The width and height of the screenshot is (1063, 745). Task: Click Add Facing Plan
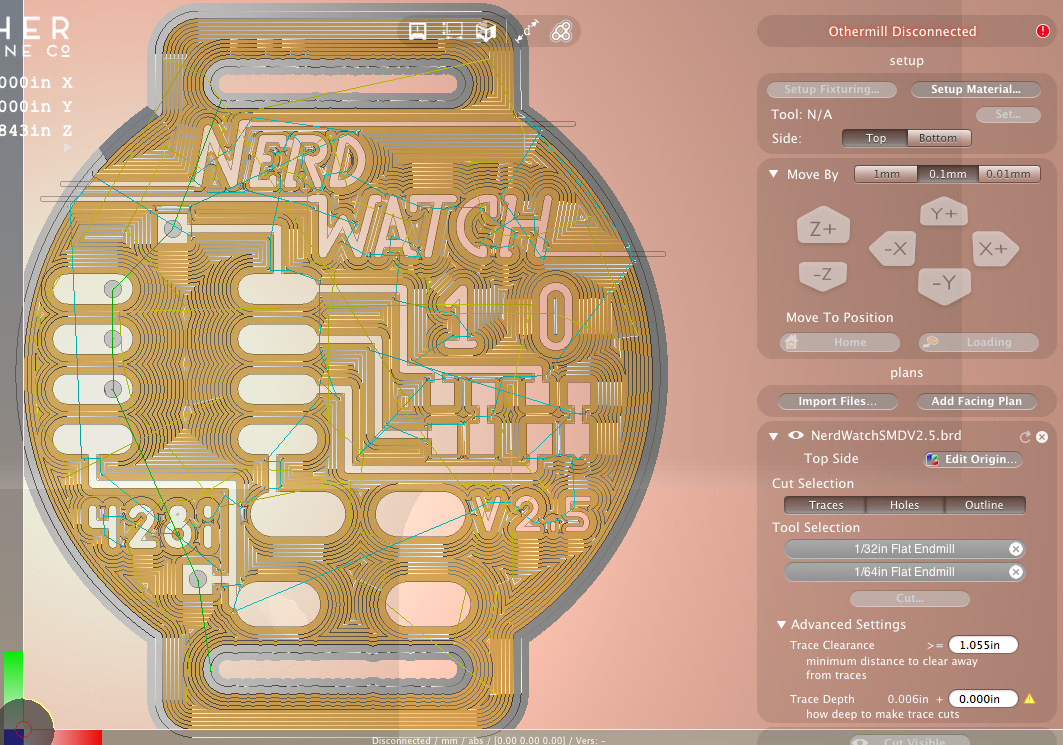tap(976, 401)
